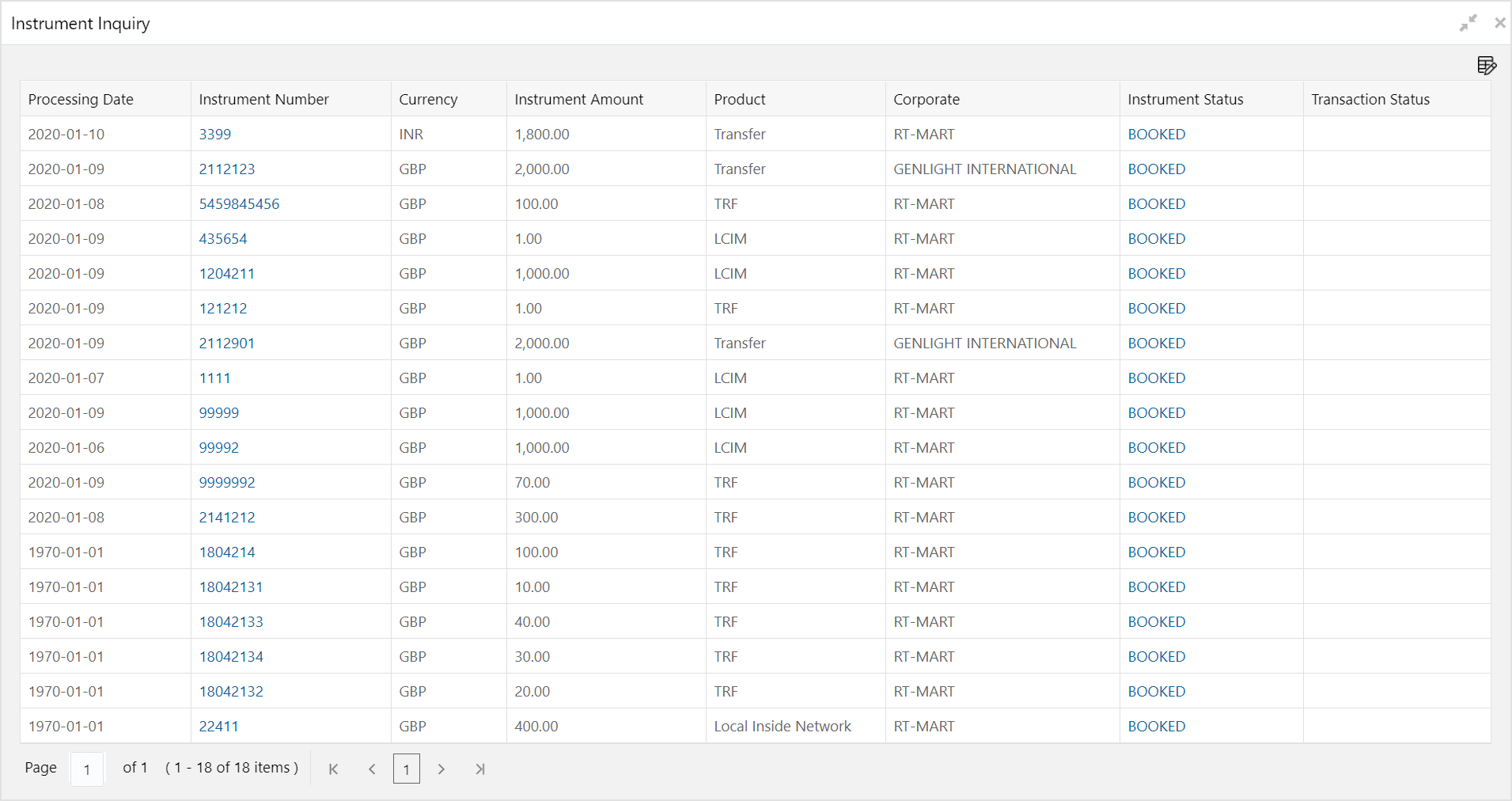
Task: Click BOOKED status for instrument 22411
Action: coord(1157,727)
